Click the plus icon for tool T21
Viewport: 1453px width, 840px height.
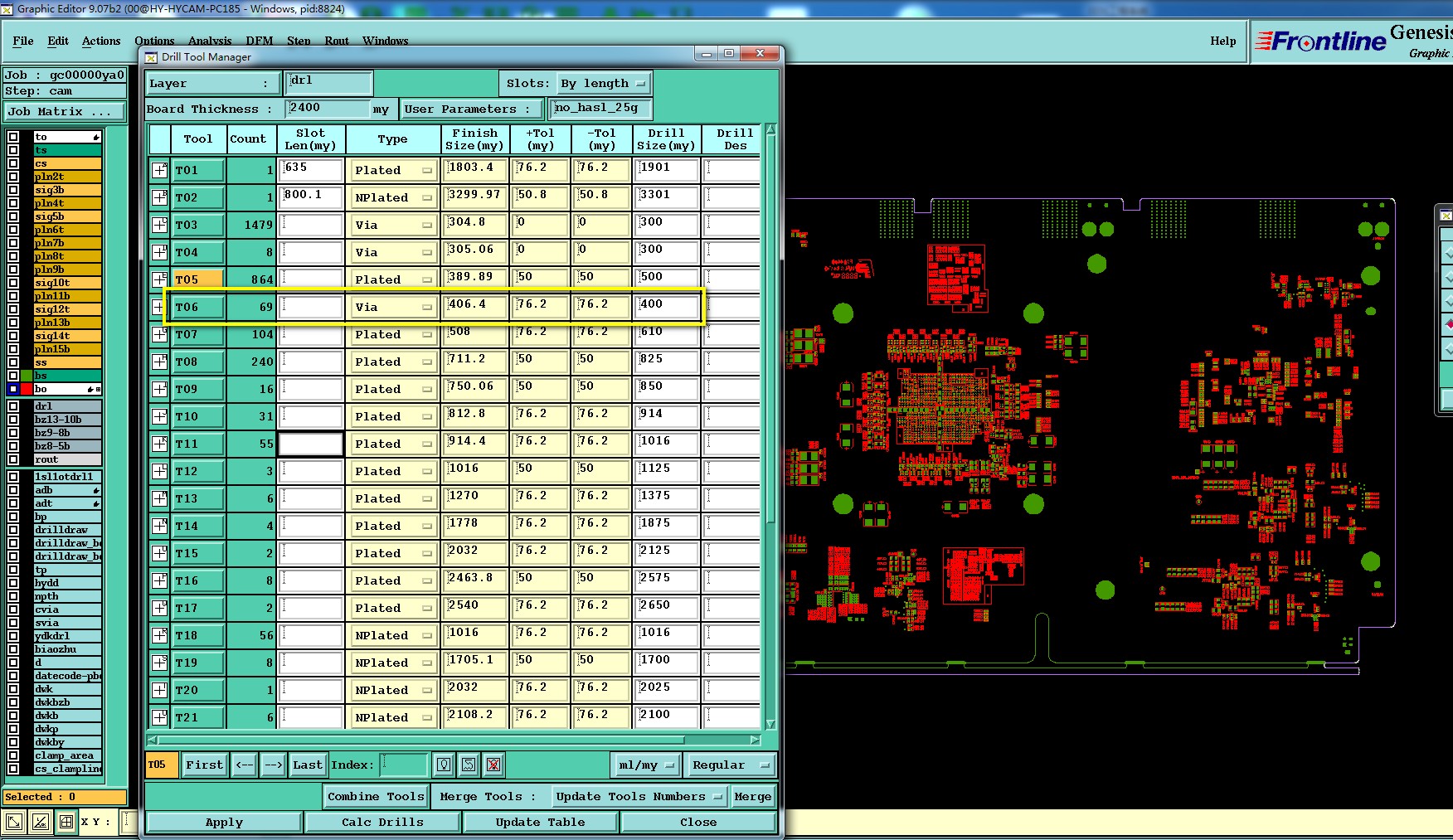[159, 717]
